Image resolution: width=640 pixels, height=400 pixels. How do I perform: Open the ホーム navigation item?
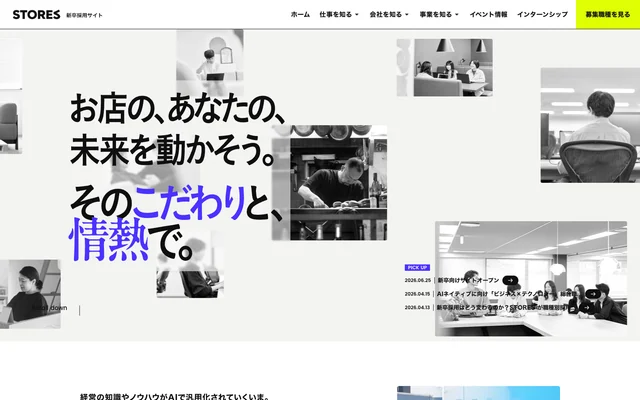click(300, 14)
